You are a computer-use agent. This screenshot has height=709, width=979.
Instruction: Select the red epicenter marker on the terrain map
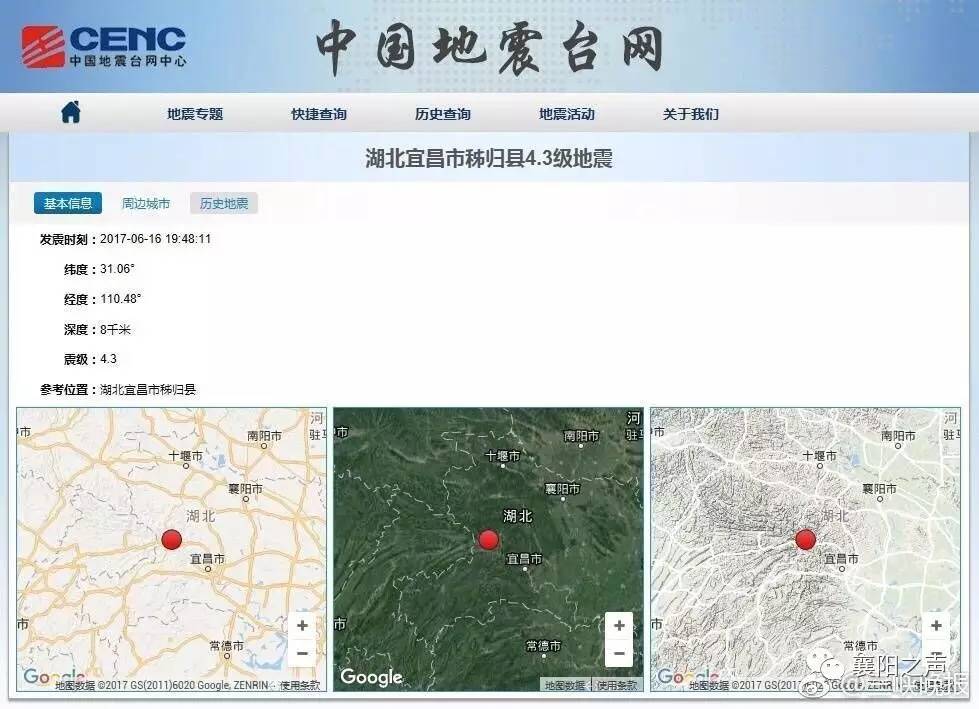804,539
